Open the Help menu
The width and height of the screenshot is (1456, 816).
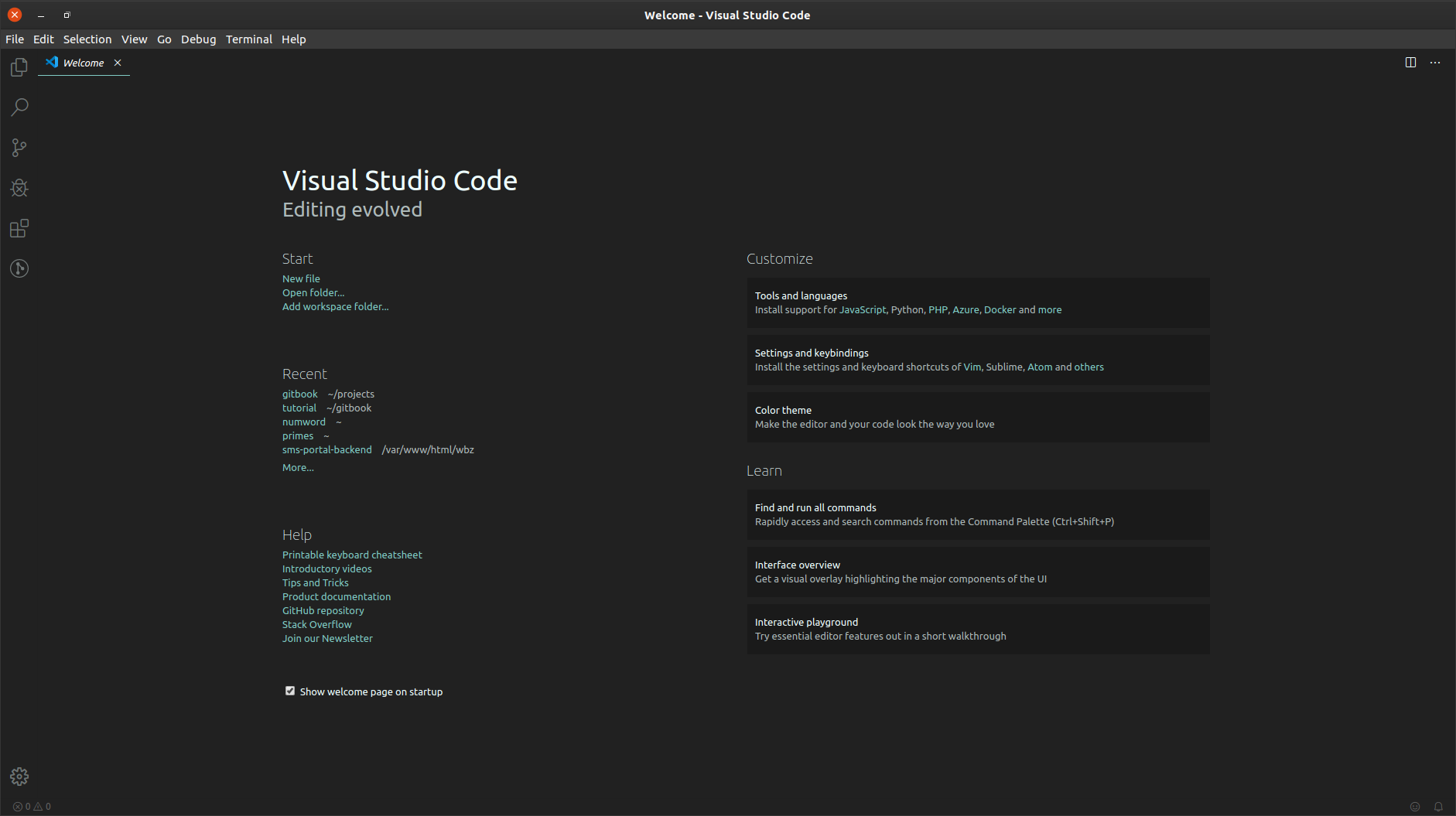point(294,39)
